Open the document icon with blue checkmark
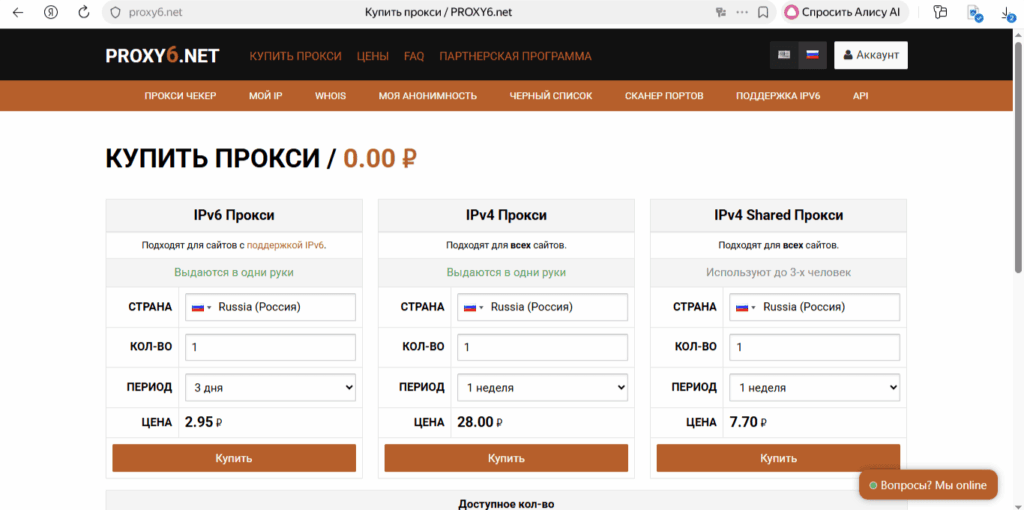Viewport: 1024px width, 510px height. (x=974, y=12)
